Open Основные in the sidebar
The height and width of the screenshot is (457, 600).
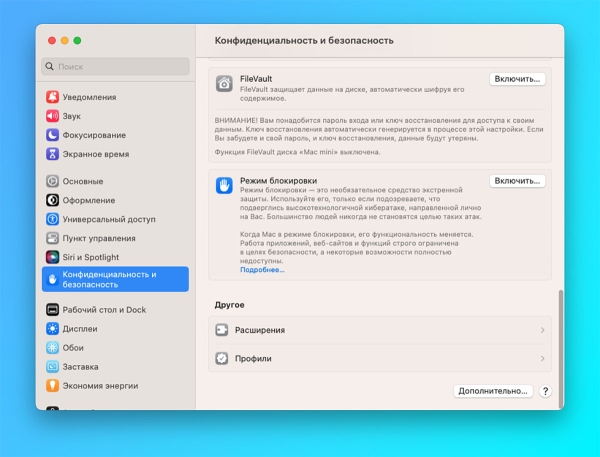pyautogui.click(x=82, y=181)
